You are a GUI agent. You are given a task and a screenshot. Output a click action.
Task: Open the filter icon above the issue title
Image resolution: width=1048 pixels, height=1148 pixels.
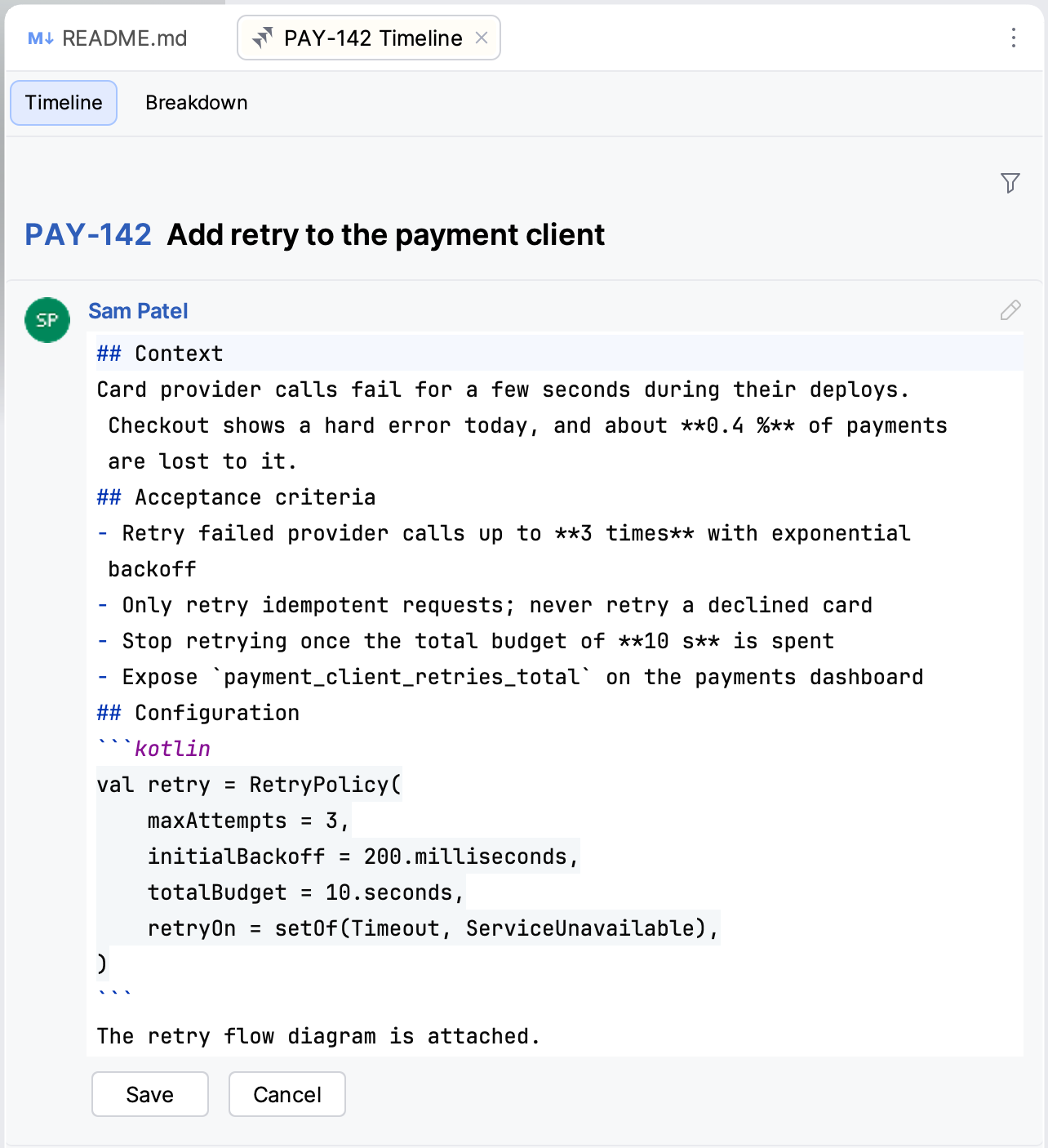point(1010,183)
